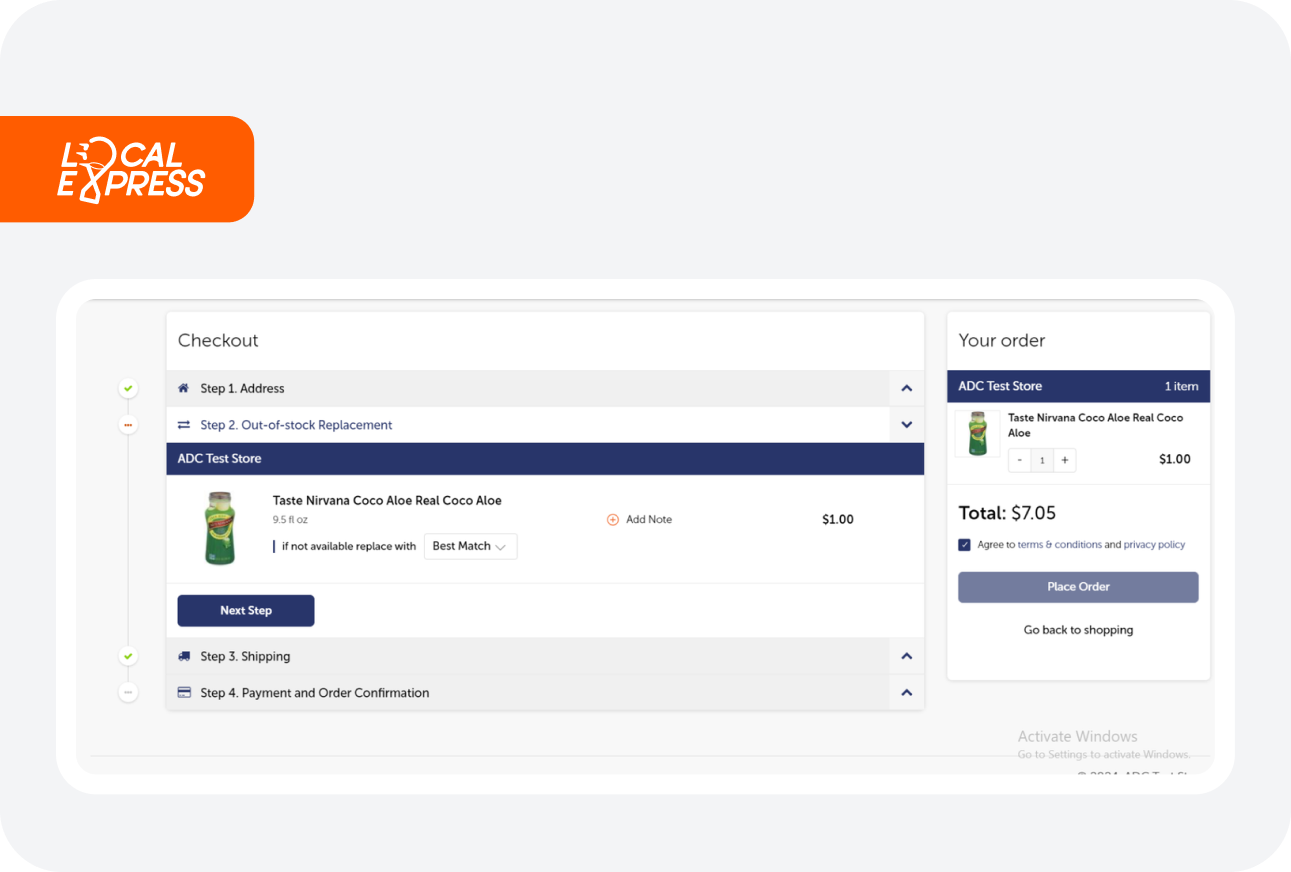
Task: Click the green checkmark status for Step 1
Action: (128, 388)
